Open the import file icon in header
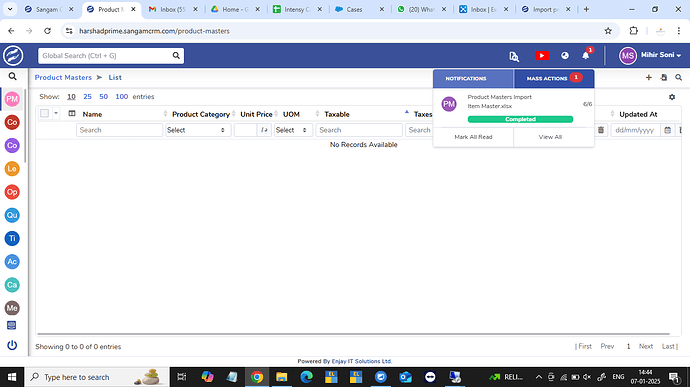690x387 pixels. click(664, 77)
